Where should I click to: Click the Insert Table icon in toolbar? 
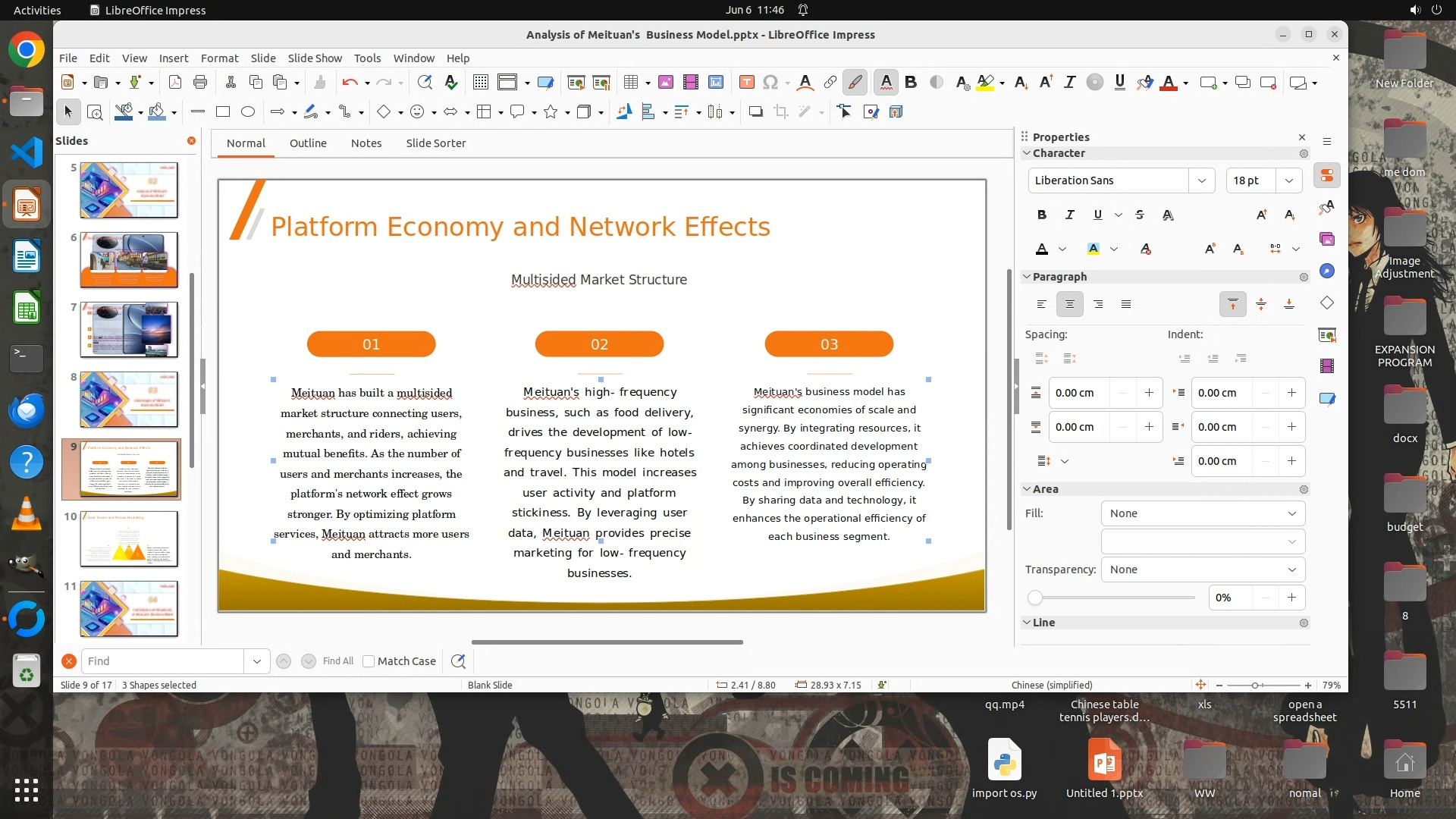pos(630,83)
